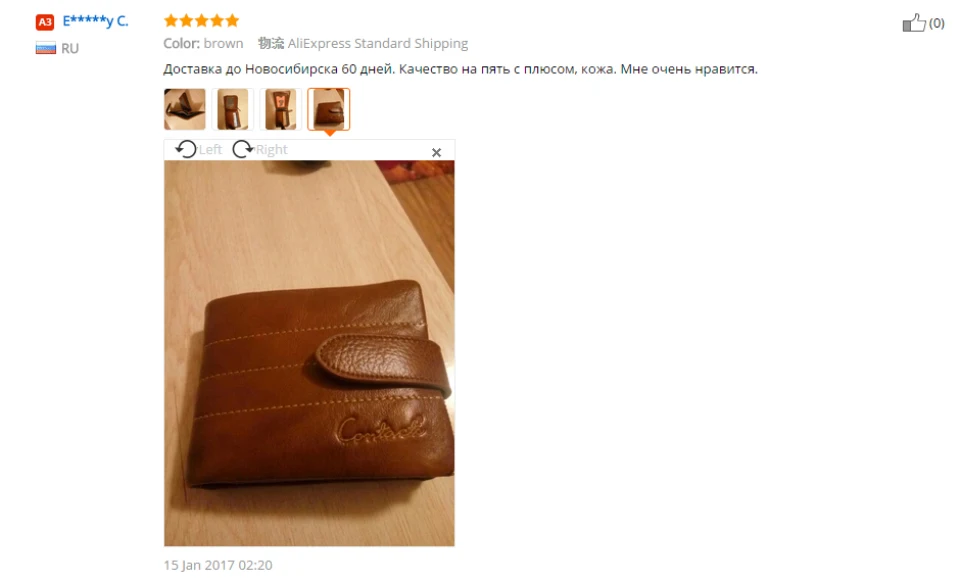960x581 pixels.
Task: Rotate the photo left
Action: click(x=186, y=149)
